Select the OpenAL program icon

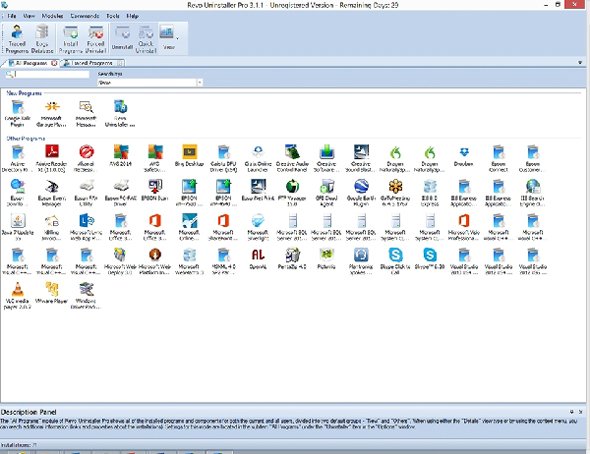tap(258, 258)
